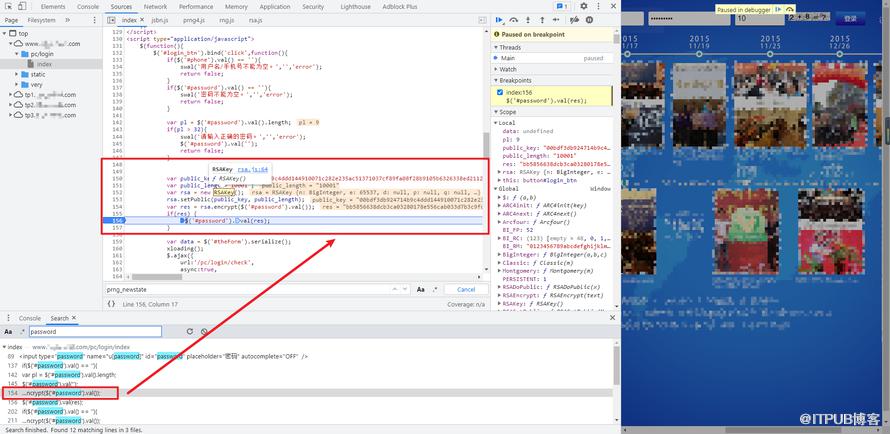Open rsa.js:64 link in tooltip
This screenshot has width=890, height=434.
click(253, 169)
